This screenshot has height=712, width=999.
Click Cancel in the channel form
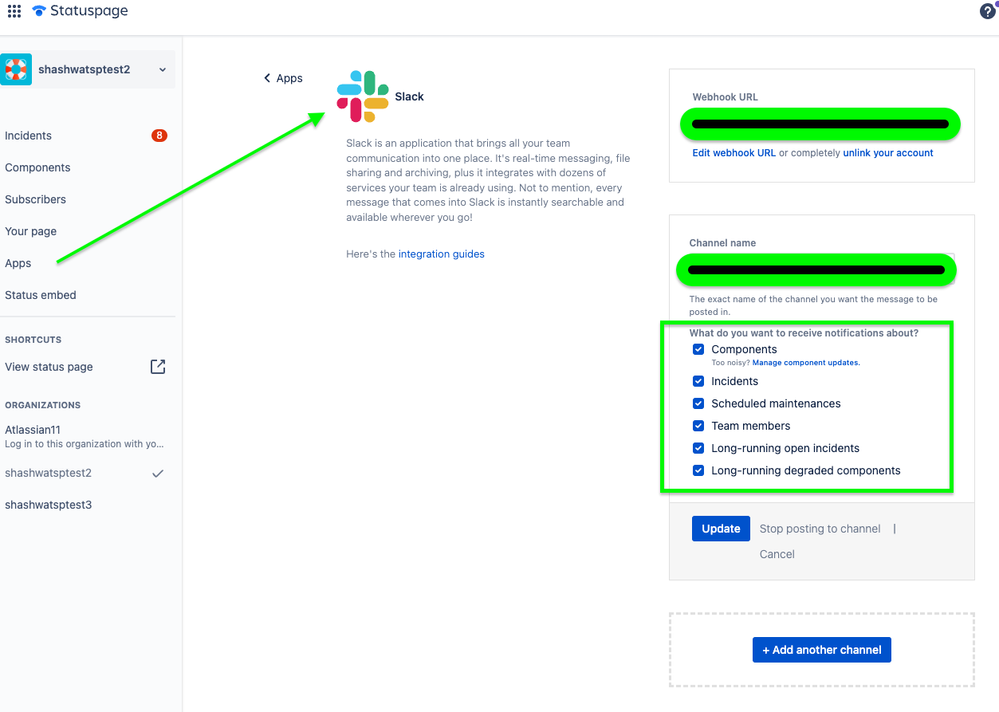(777, 554)
